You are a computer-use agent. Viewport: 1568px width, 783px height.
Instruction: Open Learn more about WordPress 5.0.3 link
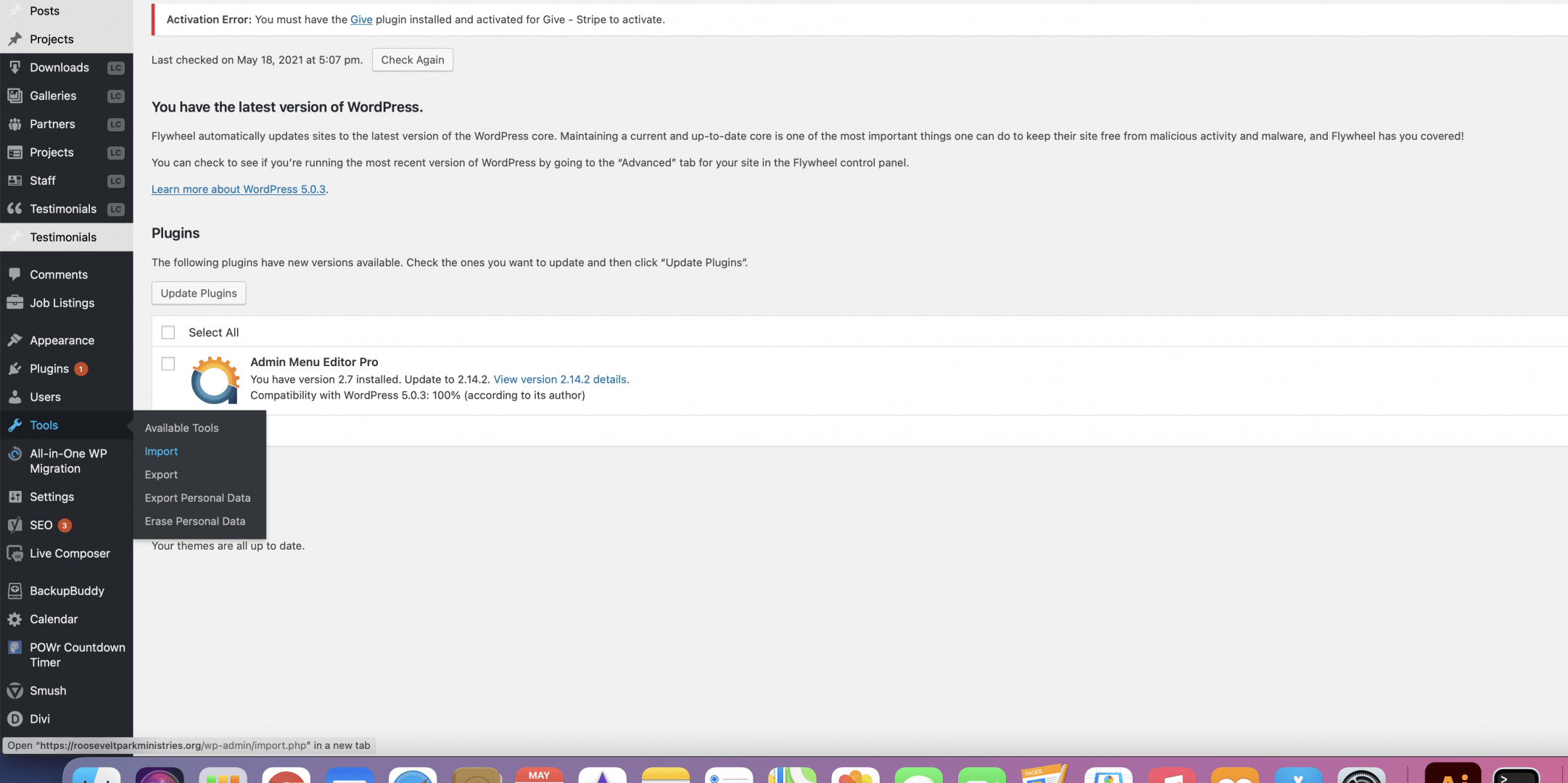[239, 189]
